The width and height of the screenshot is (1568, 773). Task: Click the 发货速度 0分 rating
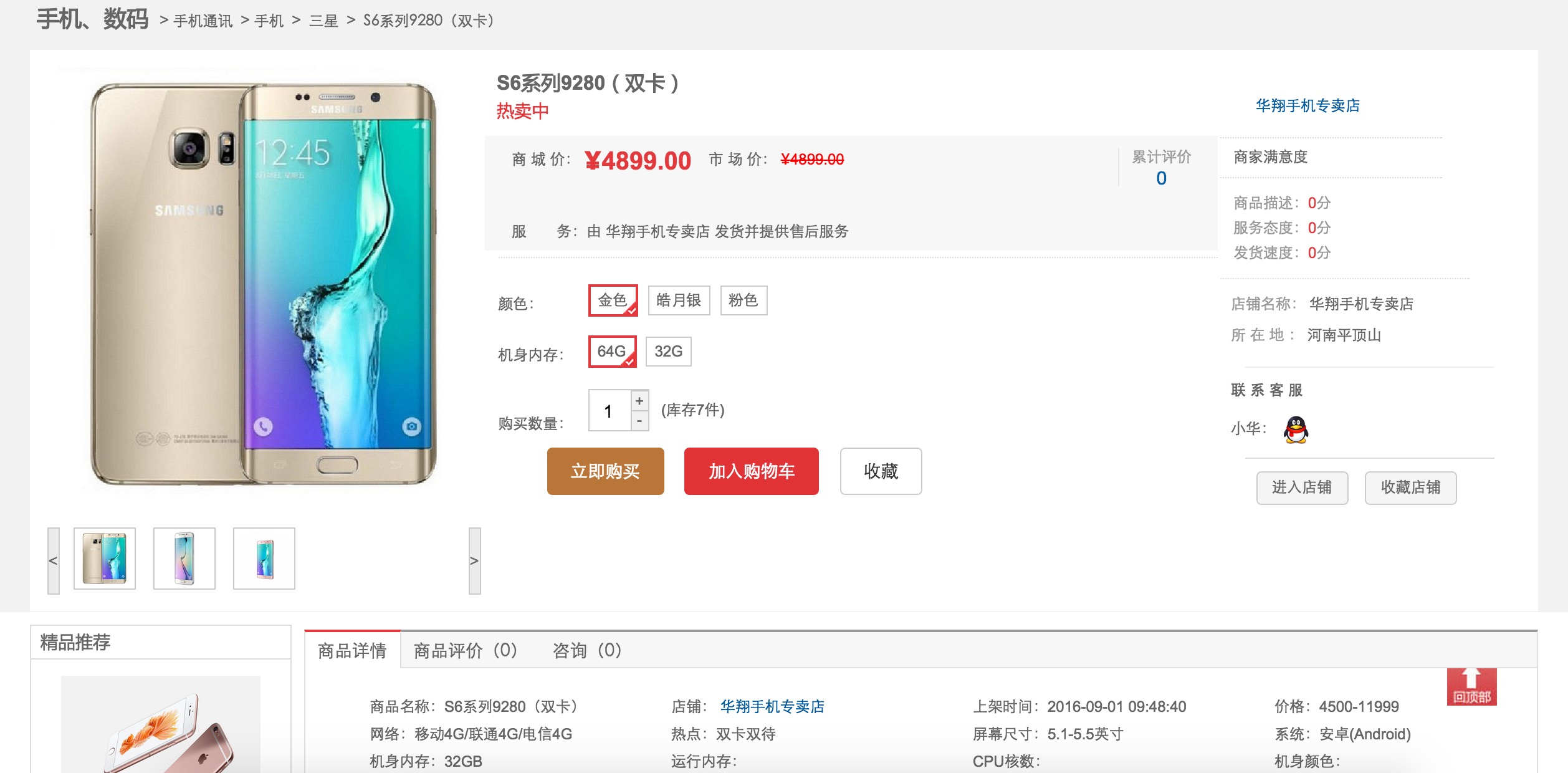tap(1282, 253)
